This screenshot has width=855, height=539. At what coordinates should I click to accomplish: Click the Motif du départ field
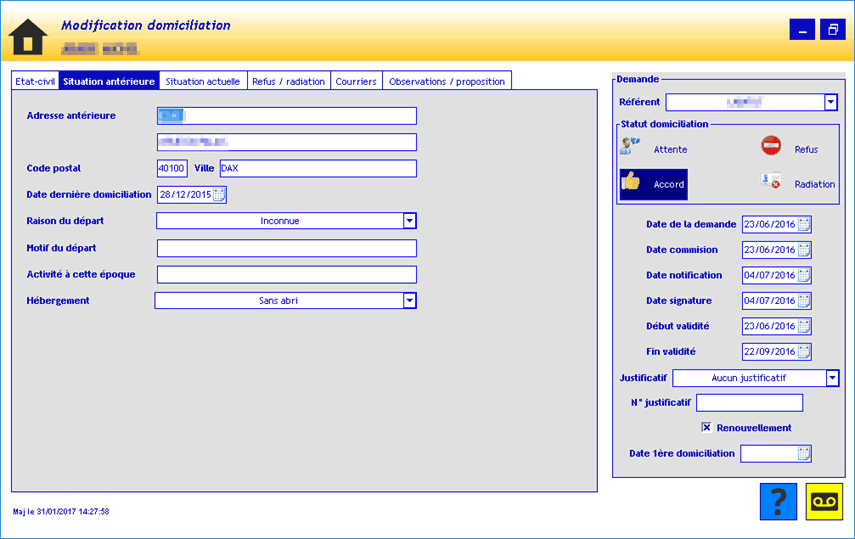pos(286,248)
